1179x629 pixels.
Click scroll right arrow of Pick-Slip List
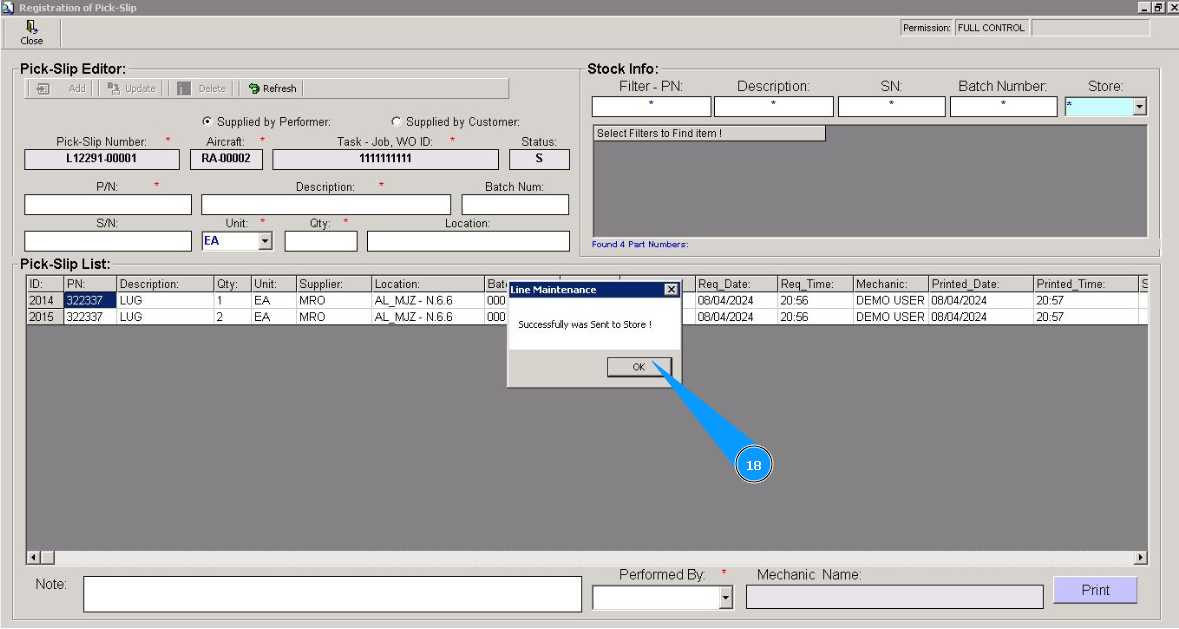point(1141,558)
